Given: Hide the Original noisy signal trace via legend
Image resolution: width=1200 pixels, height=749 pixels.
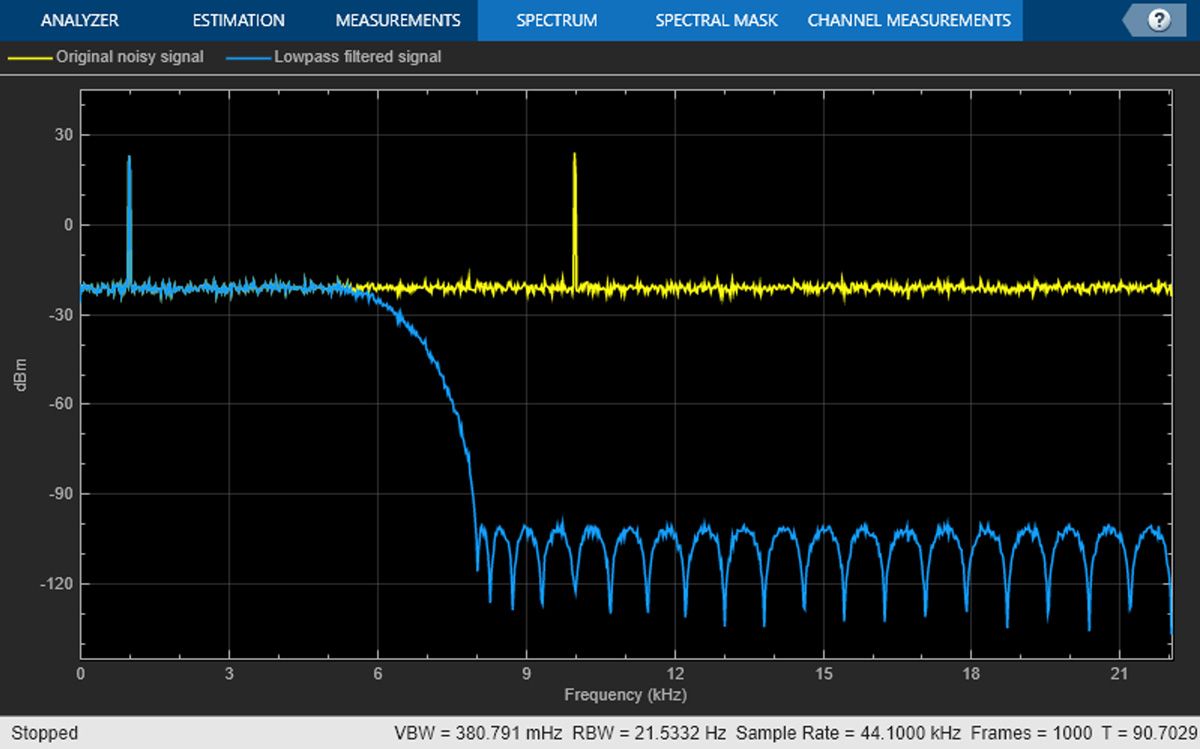Looking at the screenshot, I should coord(129,57).
